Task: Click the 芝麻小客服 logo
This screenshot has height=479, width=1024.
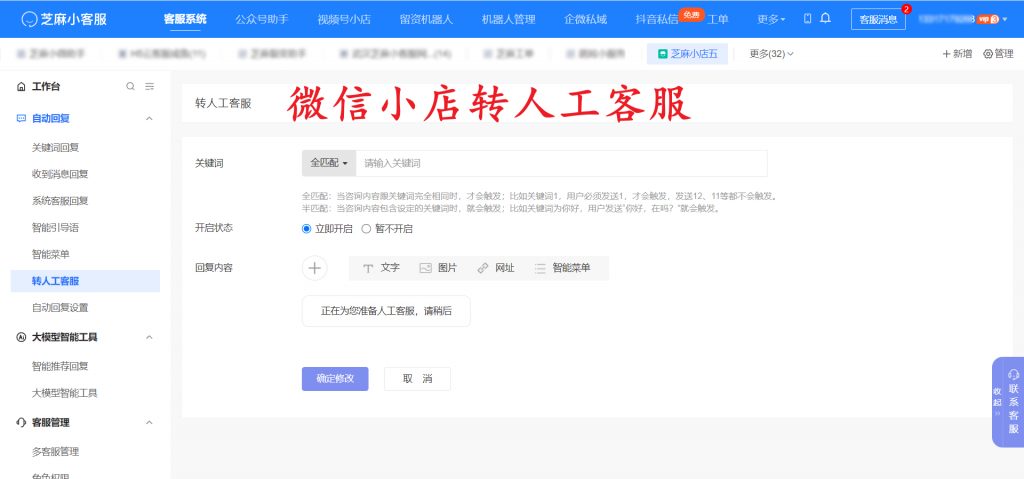Action: (64, 19)
